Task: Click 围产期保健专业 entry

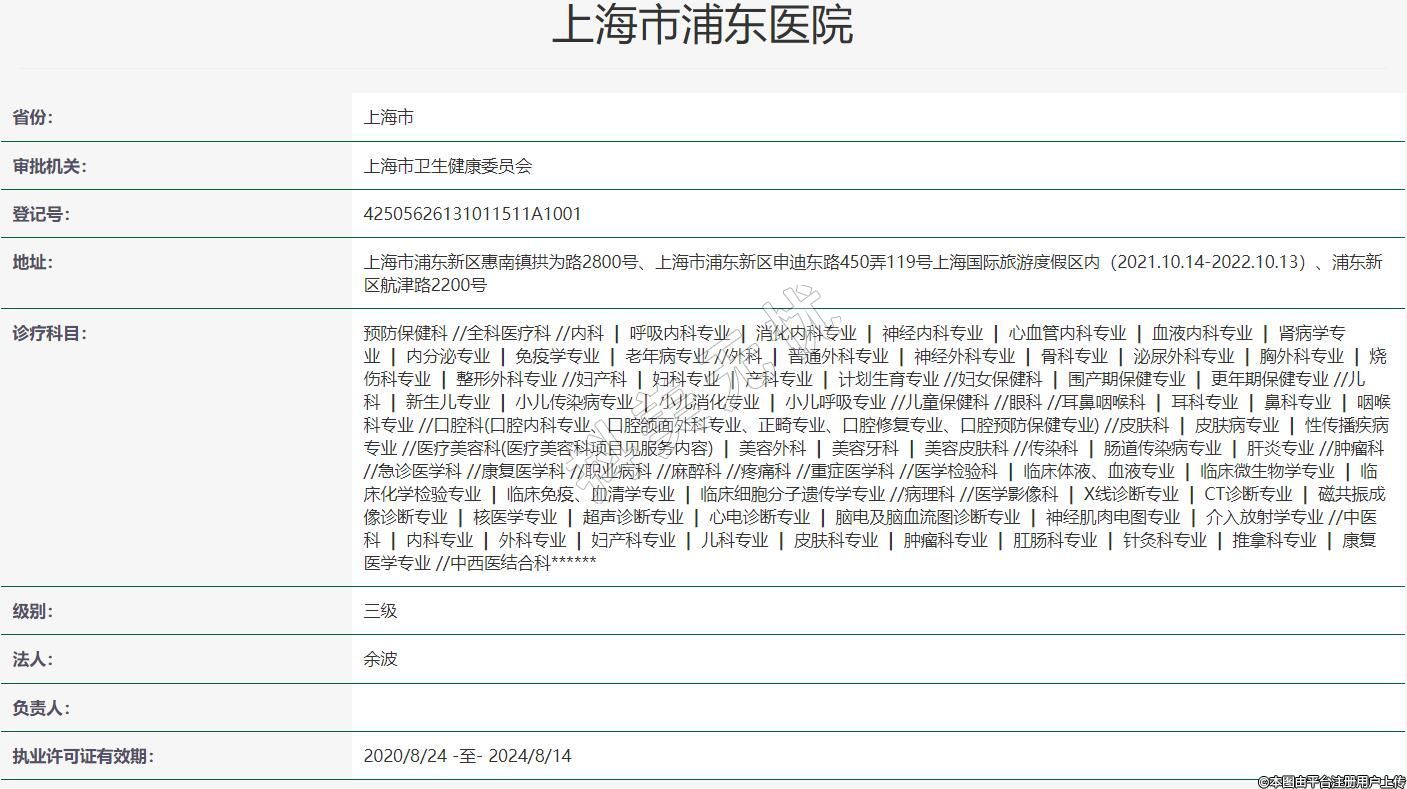Action: [x=1126, y=379]
